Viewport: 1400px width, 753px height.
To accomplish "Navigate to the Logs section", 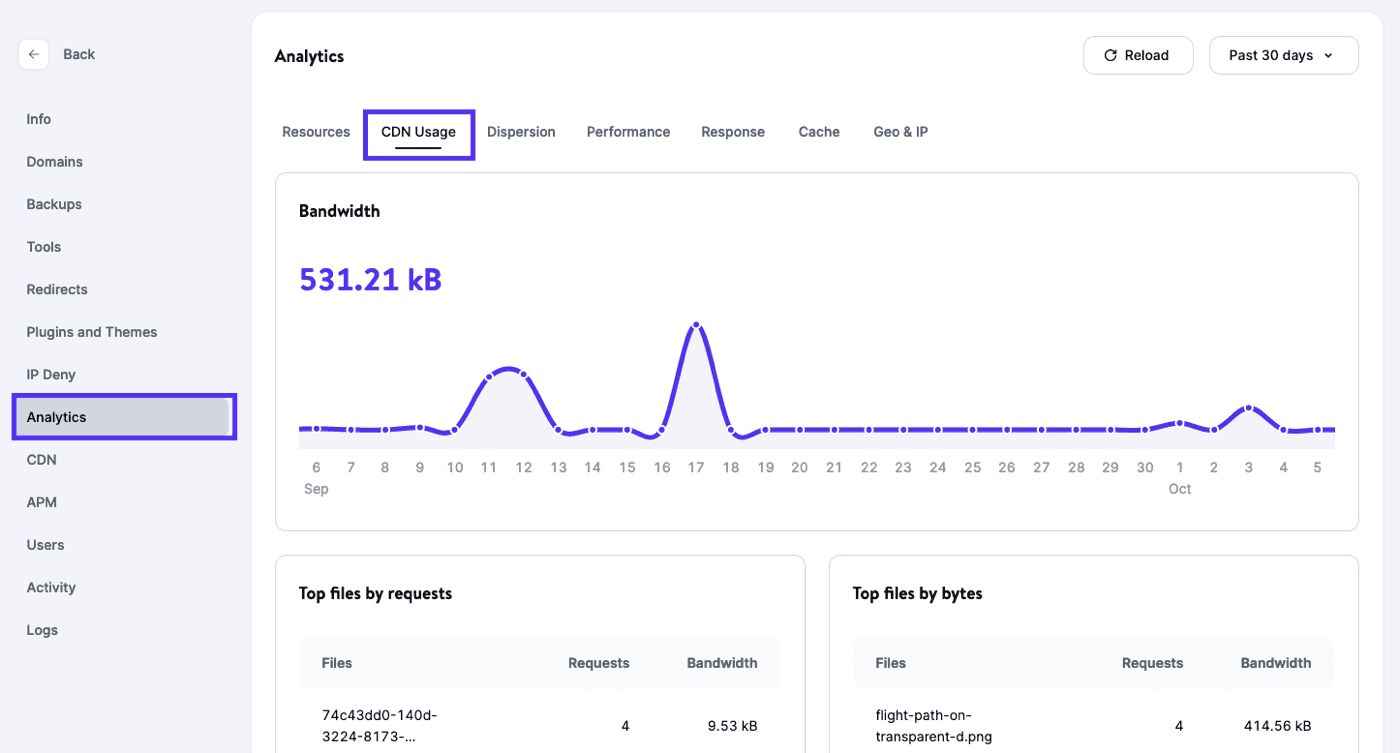I will tap(42, 629).
